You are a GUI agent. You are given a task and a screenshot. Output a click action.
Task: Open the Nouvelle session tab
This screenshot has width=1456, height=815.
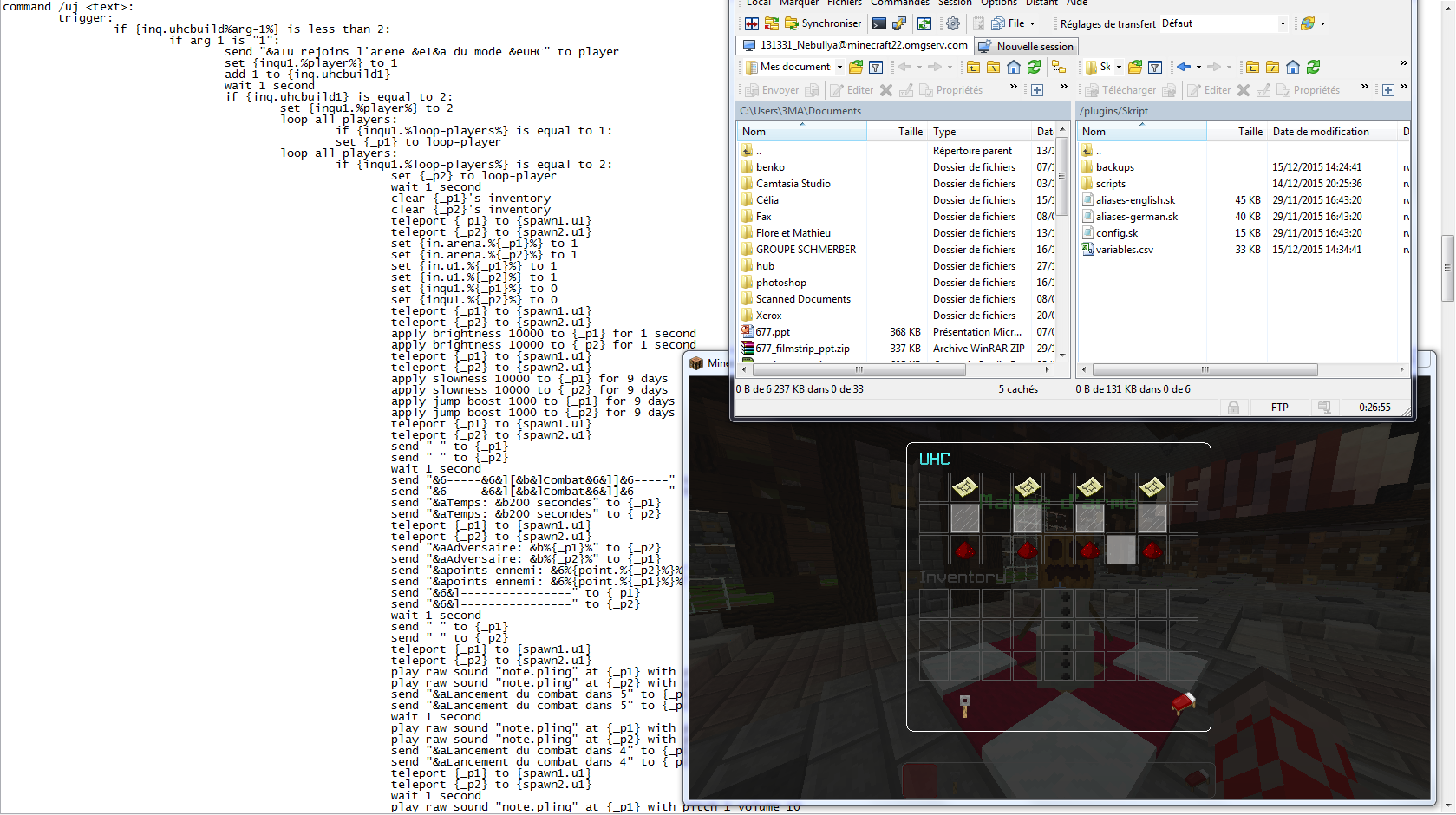[x=1026, y=46]
